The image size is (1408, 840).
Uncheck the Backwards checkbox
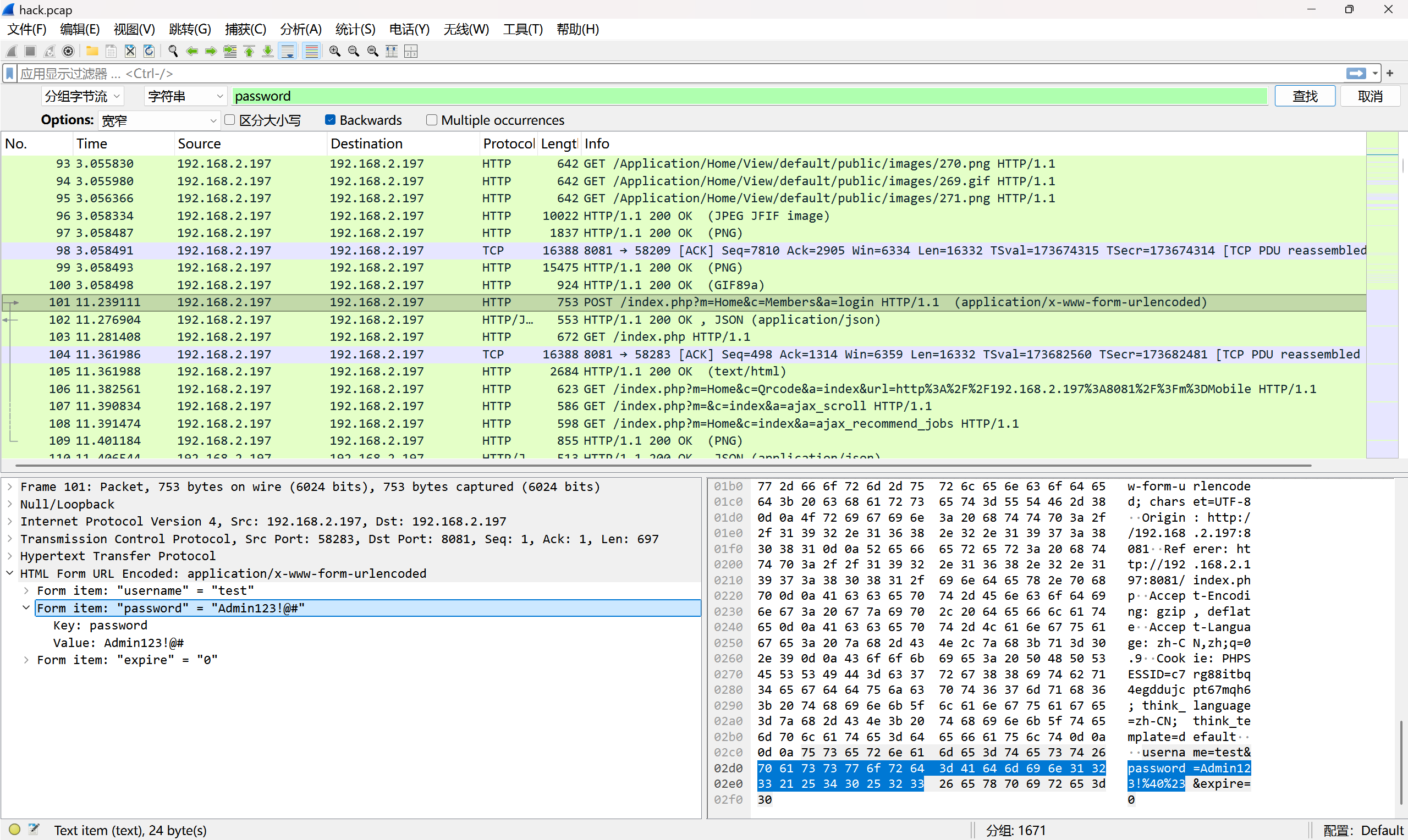(x=330, y=120)
